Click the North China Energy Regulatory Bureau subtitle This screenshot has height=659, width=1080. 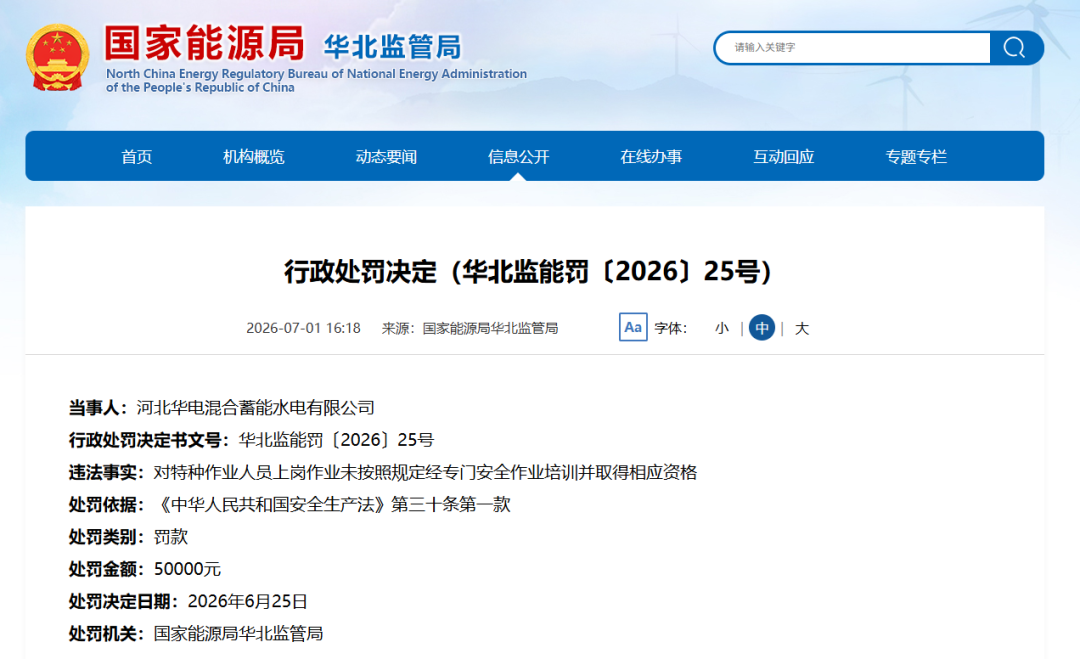[x=316, y=81]
